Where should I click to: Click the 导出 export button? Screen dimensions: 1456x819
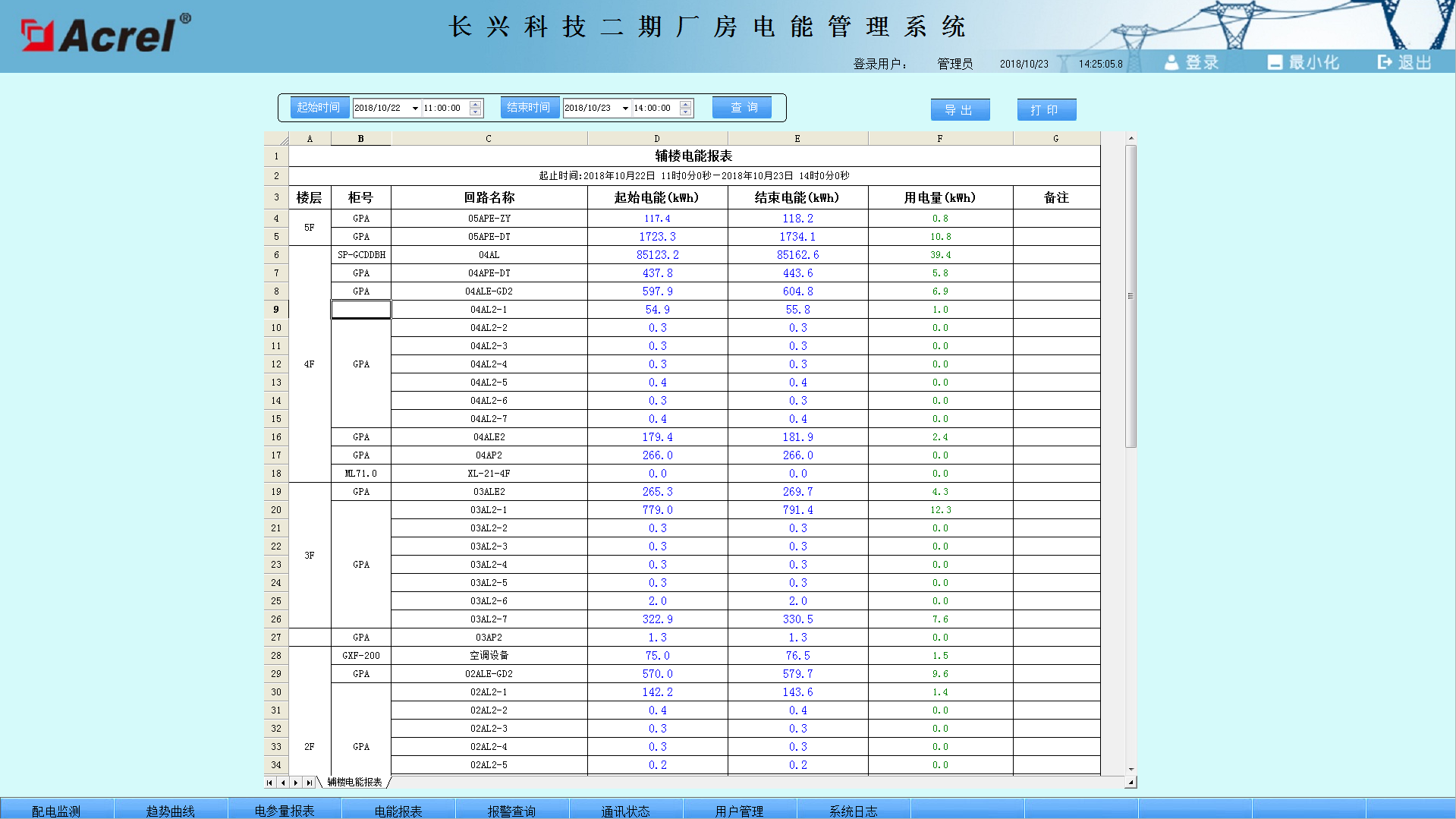click(x=960, y=110)
